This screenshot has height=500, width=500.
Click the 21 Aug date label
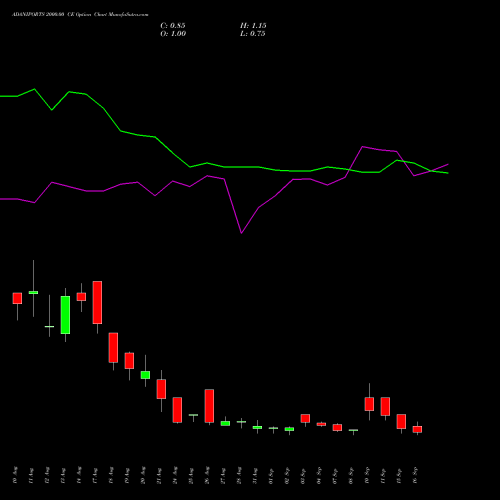point(159,475)
